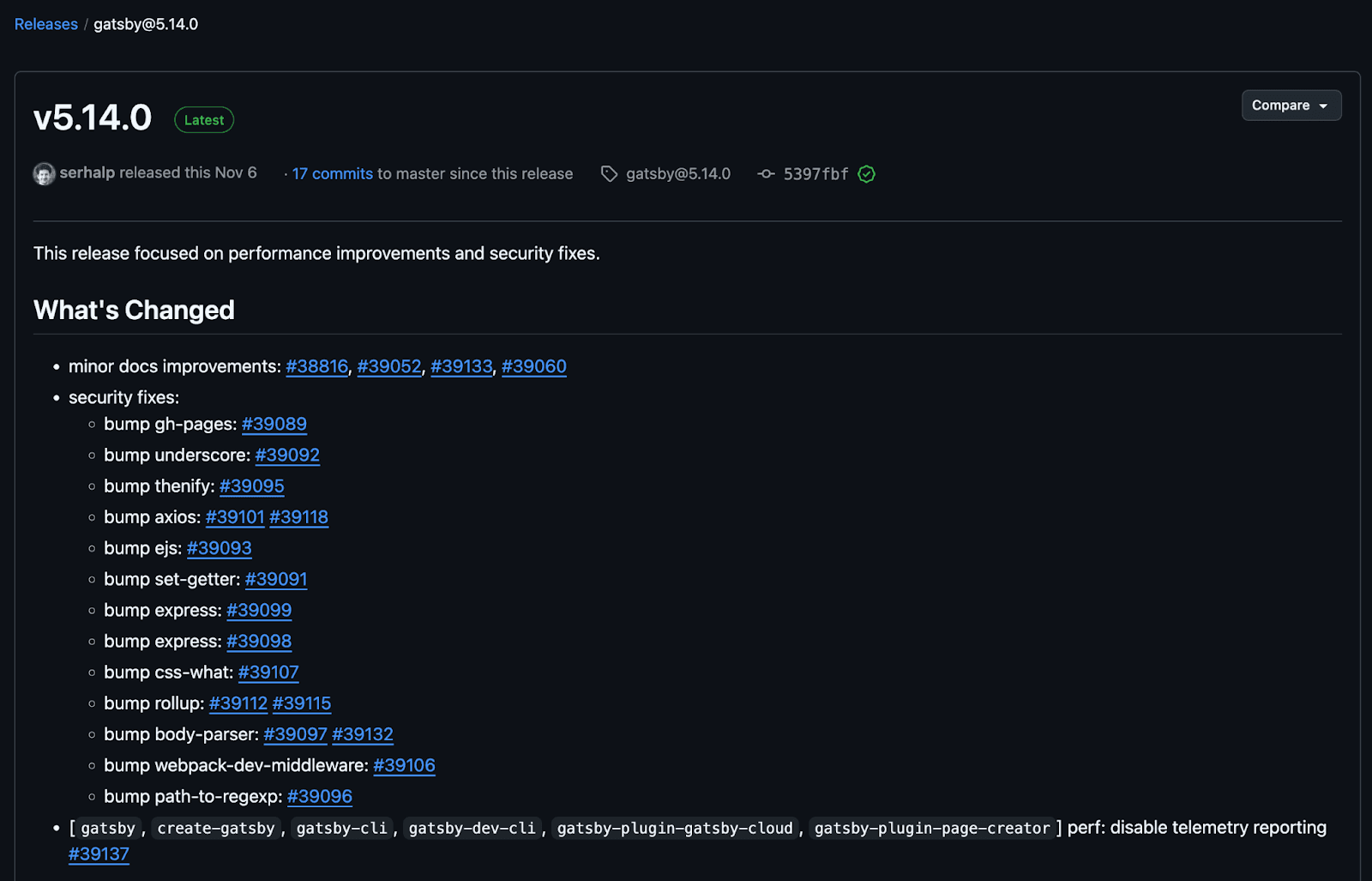Image resolution: width=1372 pixels, height=881 pixels.
Task: Click the gatsby-cli code label
Action: coord(342,828)
